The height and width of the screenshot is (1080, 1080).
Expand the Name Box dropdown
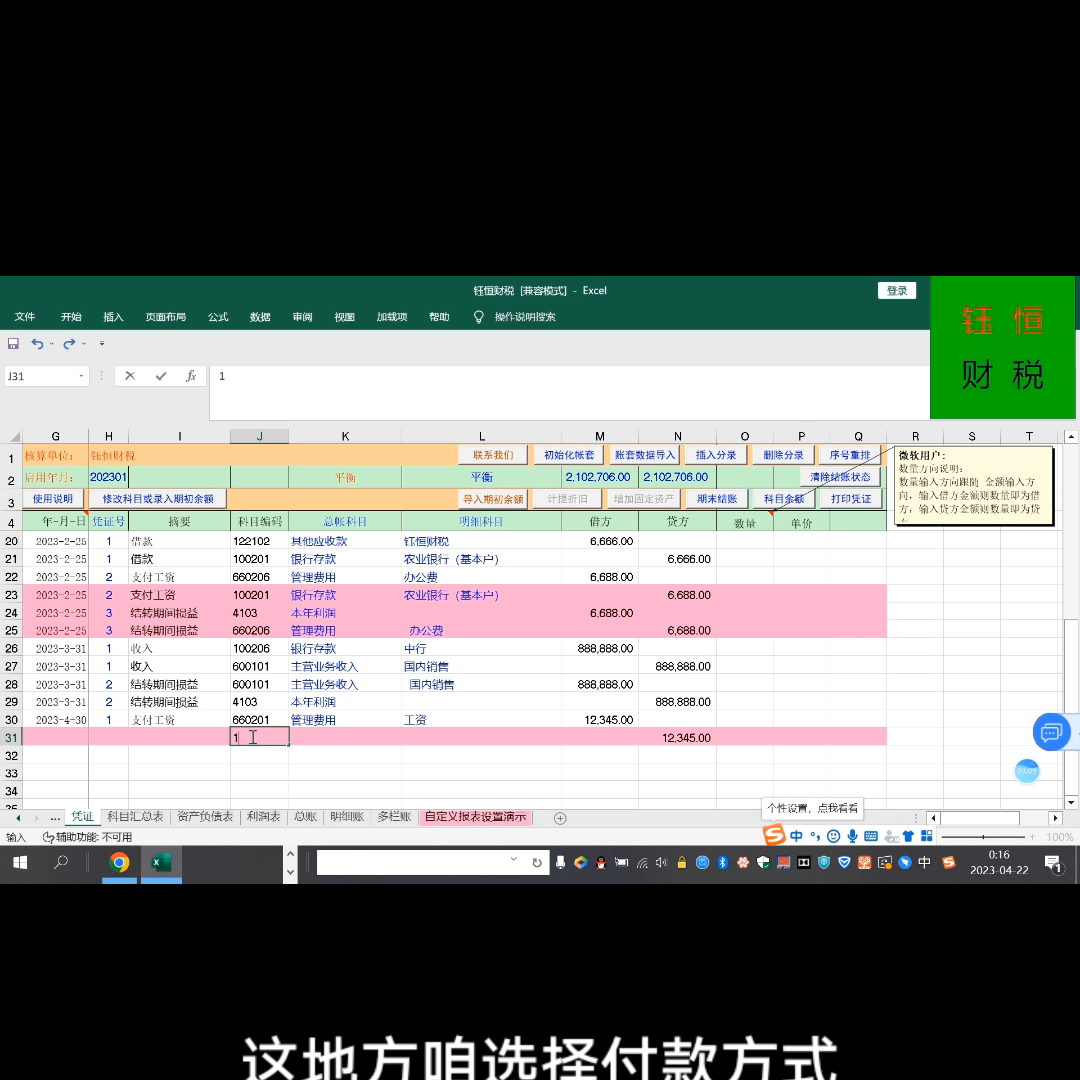(81, 376)
